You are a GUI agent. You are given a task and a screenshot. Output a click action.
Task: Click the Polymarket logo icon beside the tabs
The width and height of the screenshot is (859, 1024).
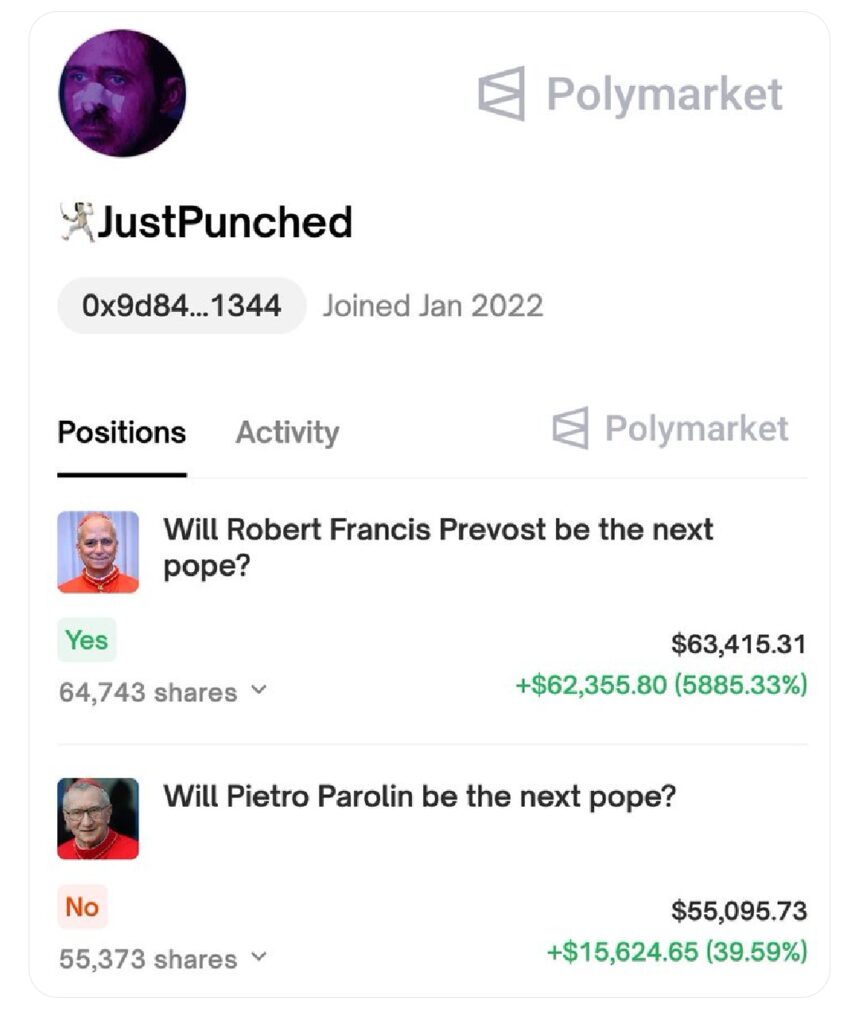pos(571,428)
